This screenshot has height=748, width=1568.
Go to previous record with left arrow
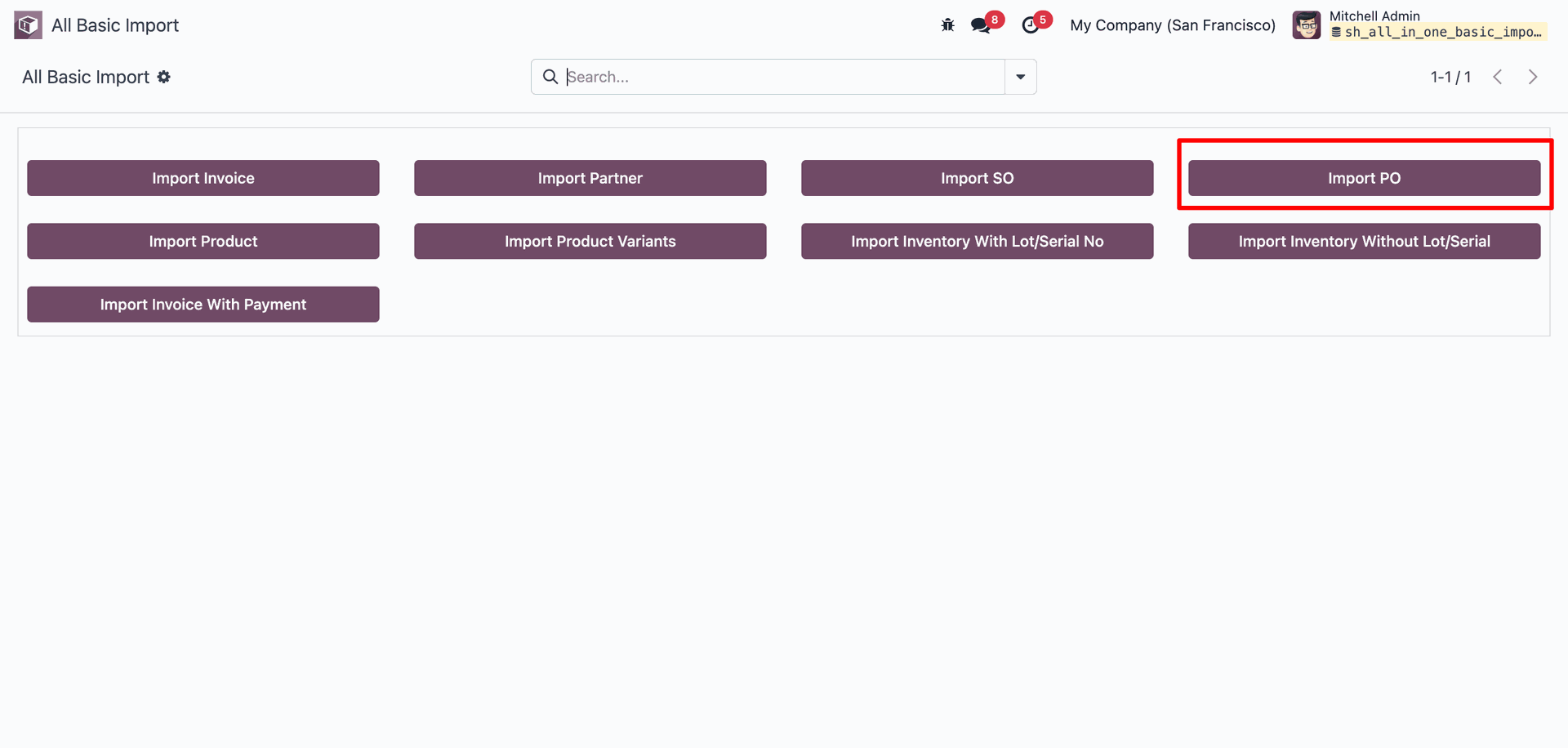pyautogui.click(x=1498, y=77)
